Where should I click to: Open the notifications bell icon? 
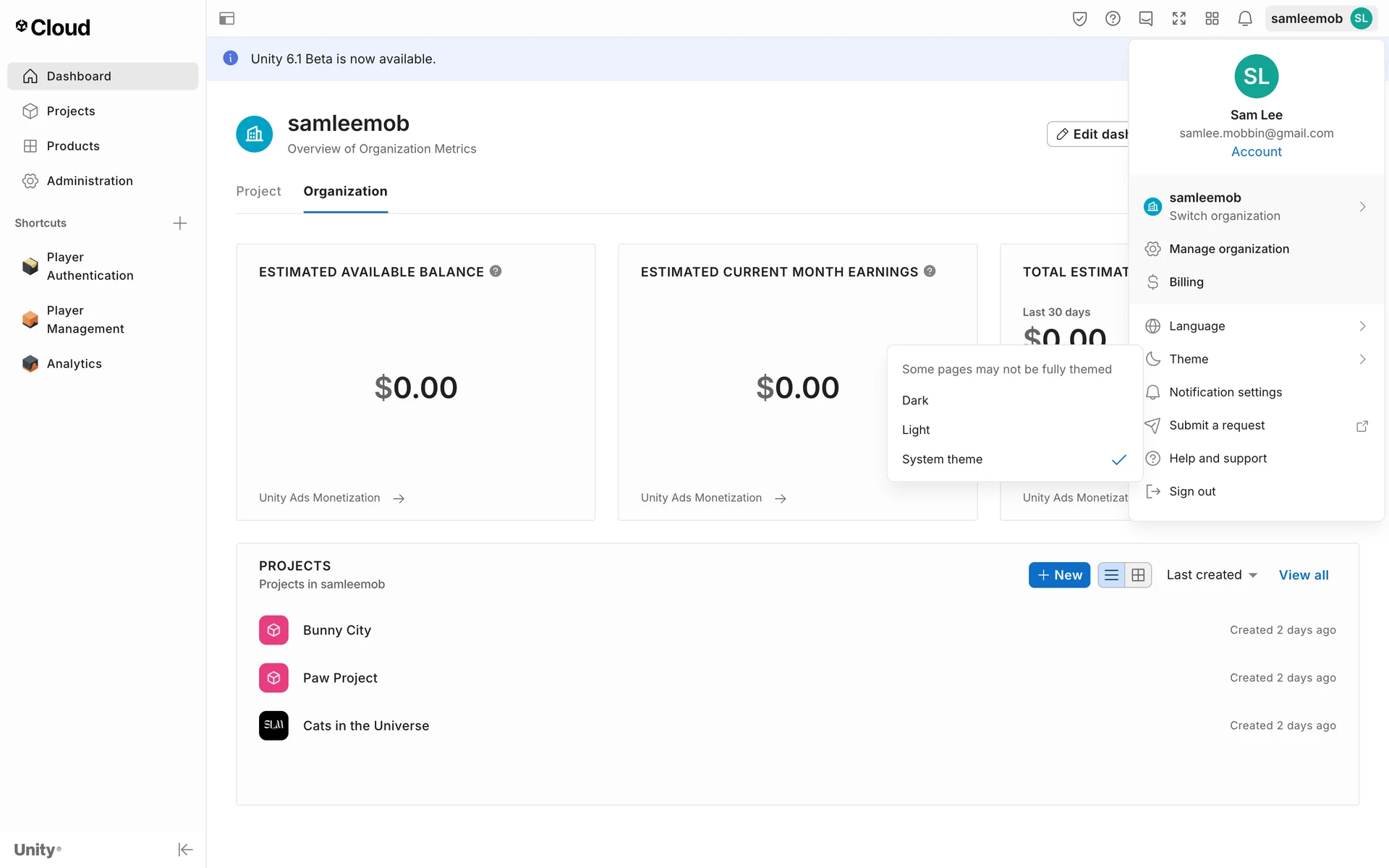[1244, 19]
